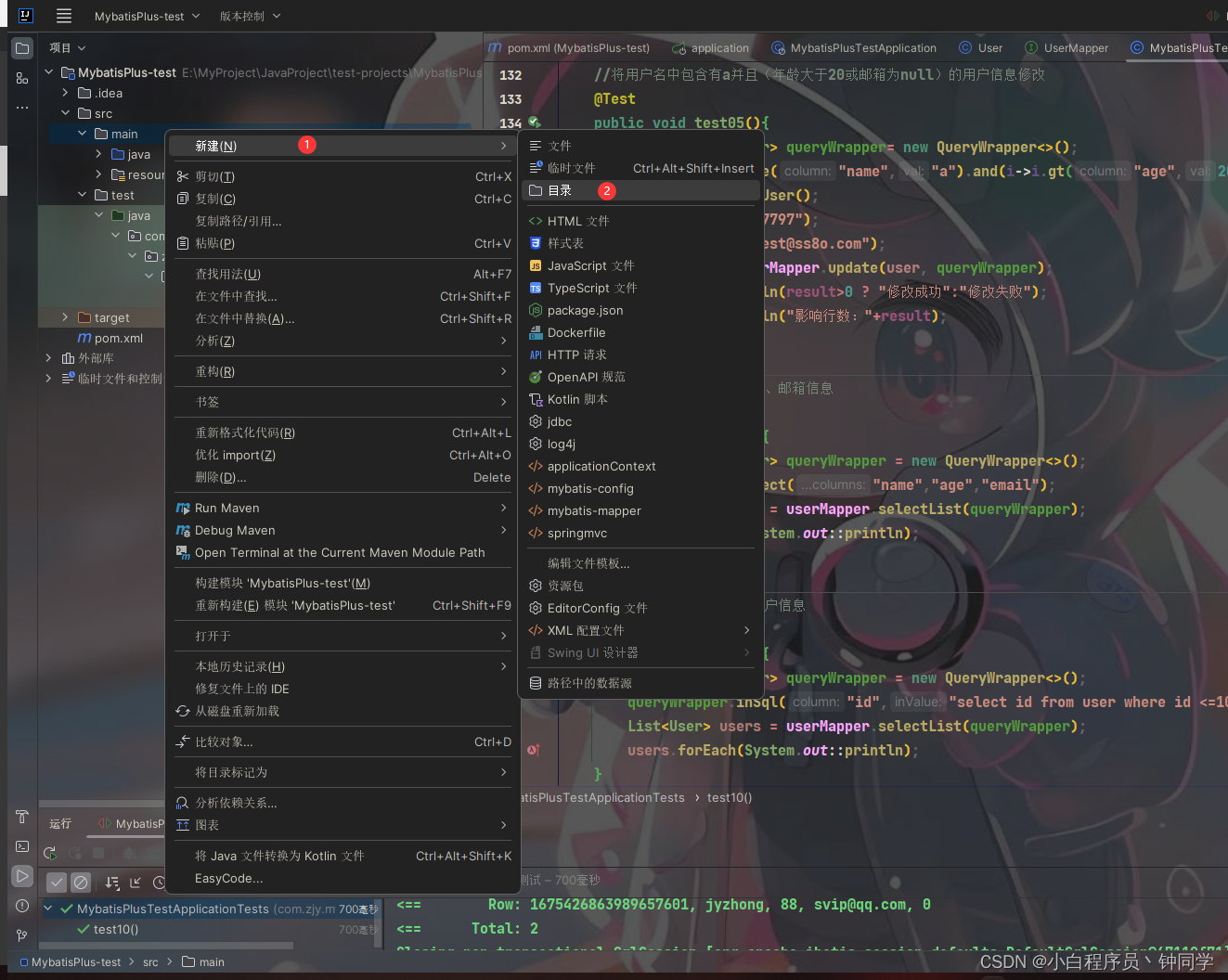Rerun tests with the rerun icon
This screenshot has width=1228, height=980.
click(x=50, y=853)
